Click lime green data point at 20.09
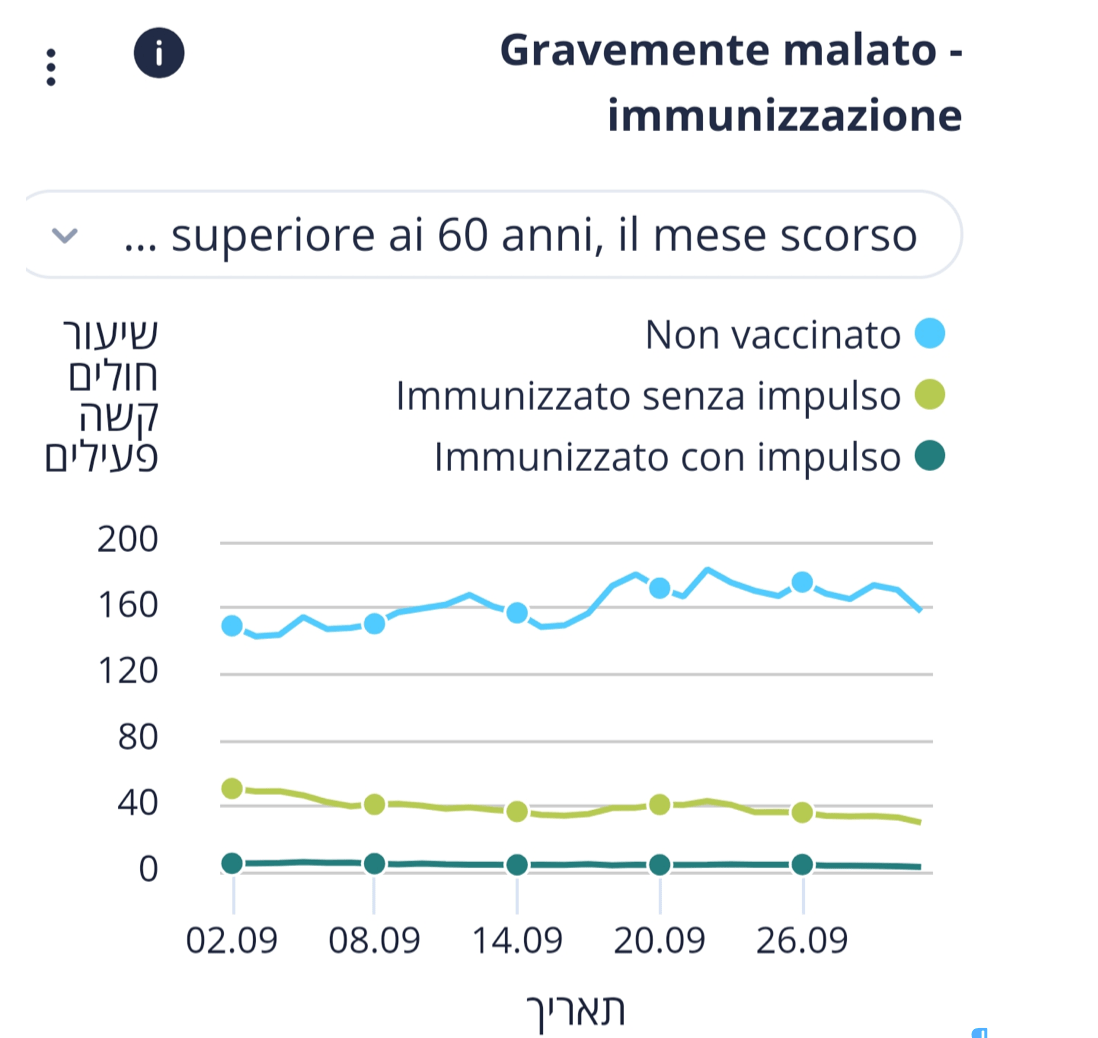The width and height of the screenshot is (1098, 1038). click(660, 804)
